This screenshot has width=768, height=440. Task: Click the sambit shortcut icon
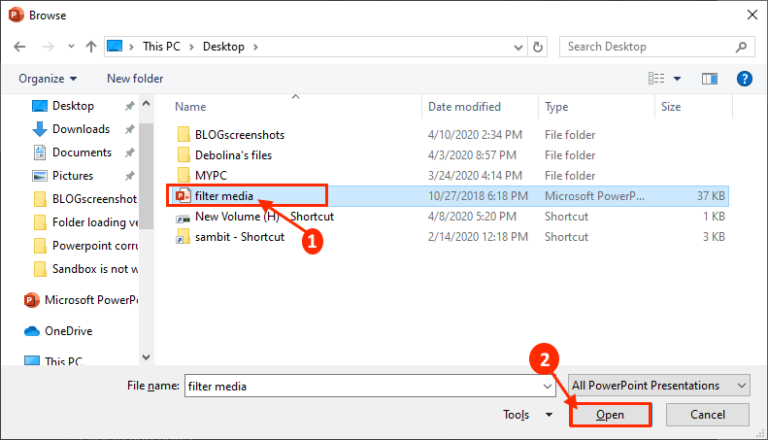[x=183, y=237]
